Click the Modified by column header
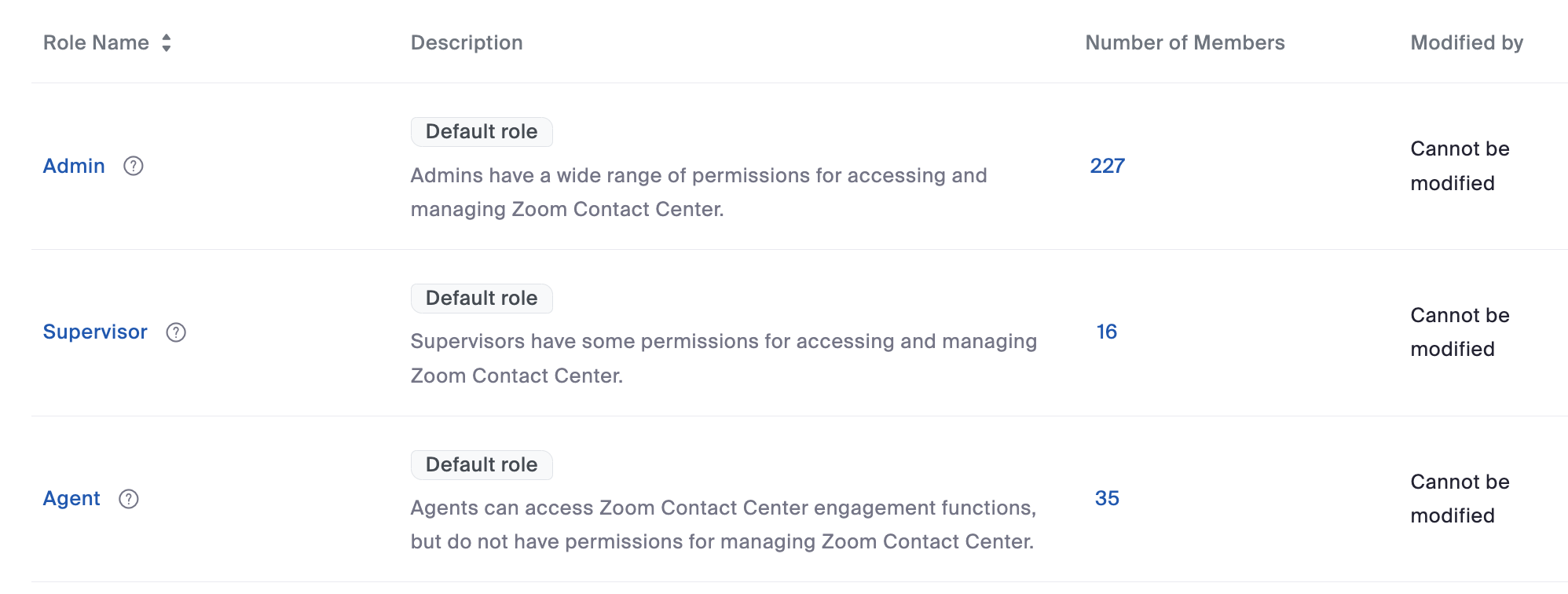This screenshot has width=1568, height=594. [1466, 42]
